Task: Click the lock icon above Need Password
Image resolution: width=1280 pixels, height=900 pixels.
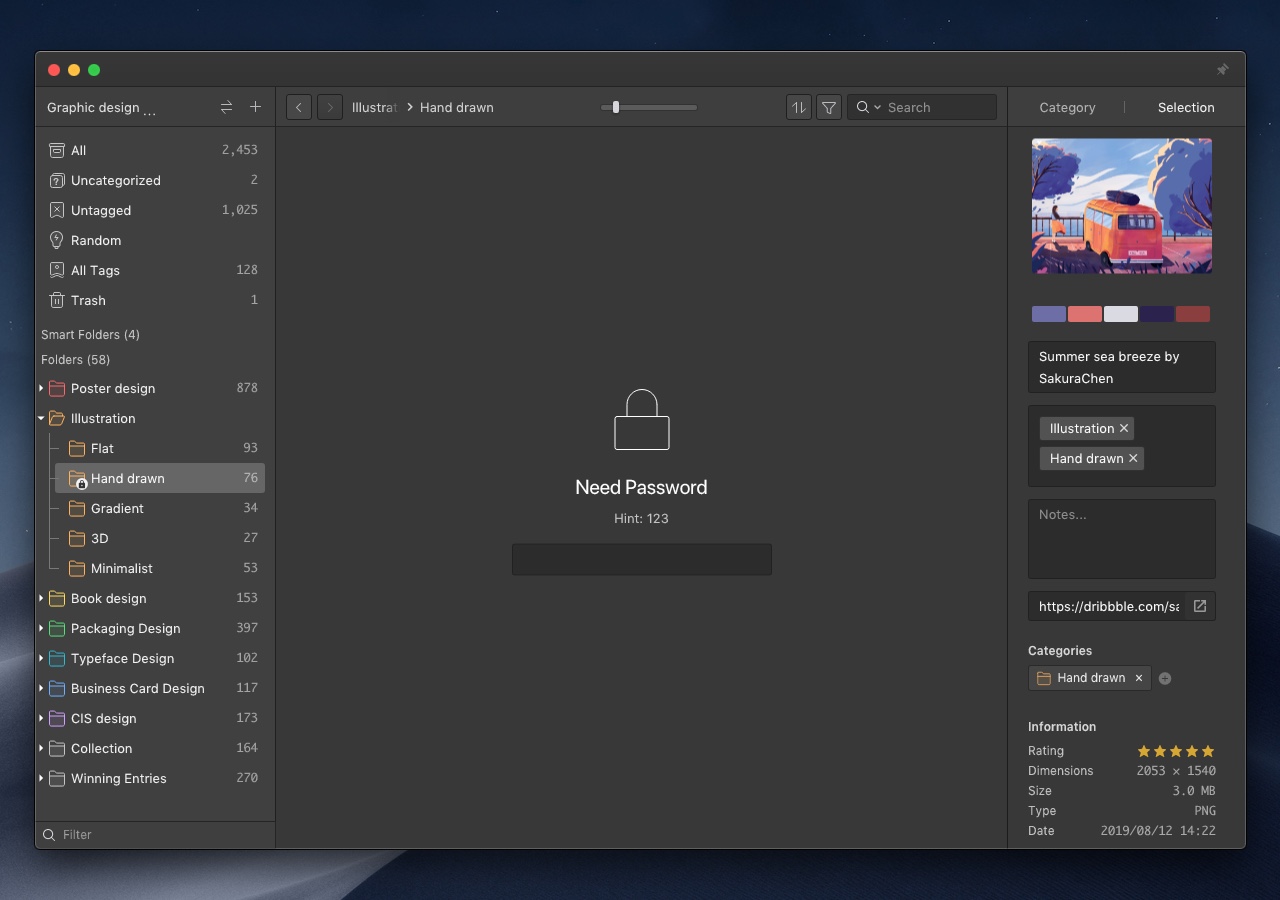Action: (641, 420)
